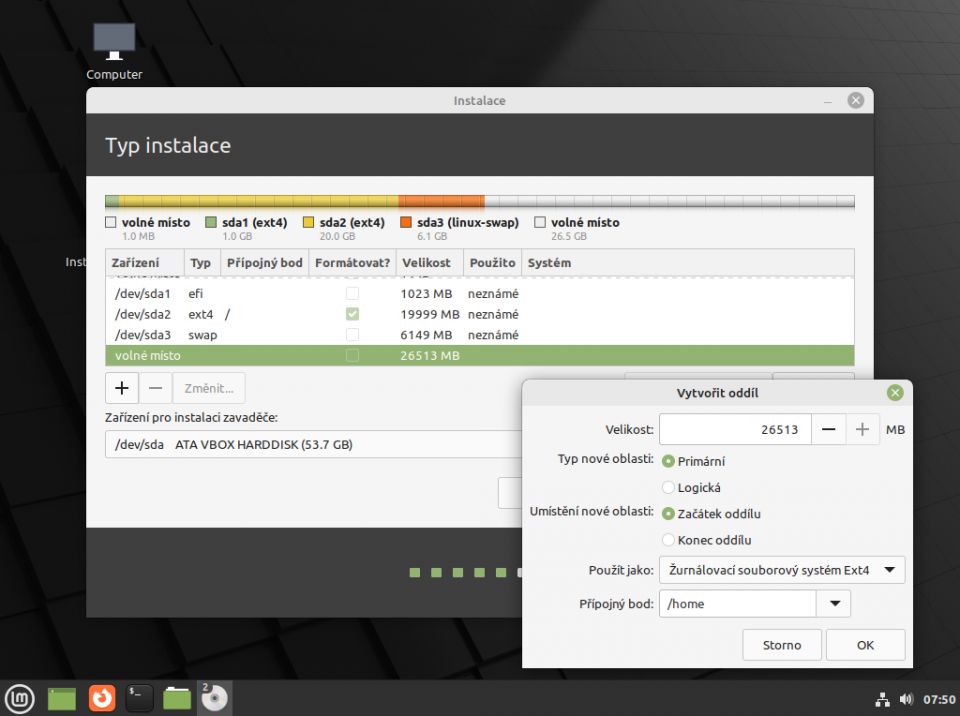This screenshot has height=716, width=960.
Task: Open the network tray icon
Action: (x=882, y=699)
